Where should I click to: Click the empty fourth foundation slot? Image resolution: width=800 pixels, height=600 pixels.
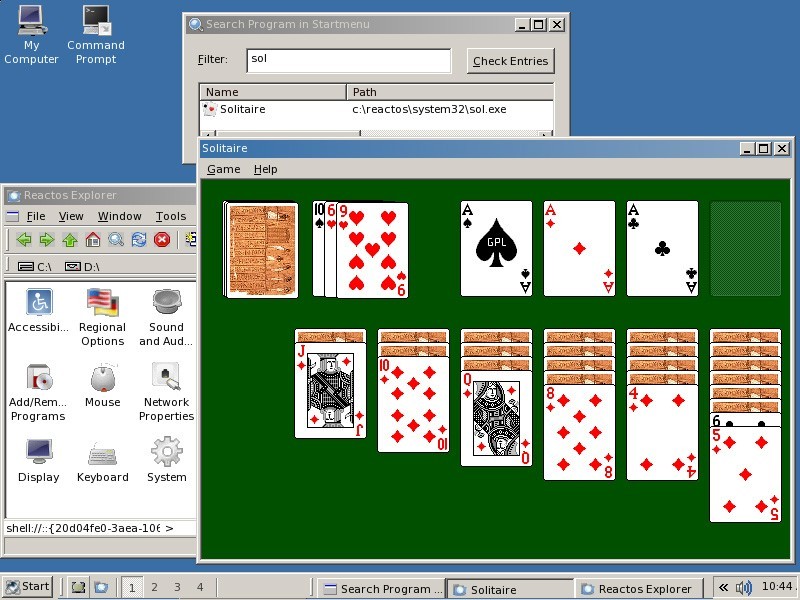coord(745,248)
